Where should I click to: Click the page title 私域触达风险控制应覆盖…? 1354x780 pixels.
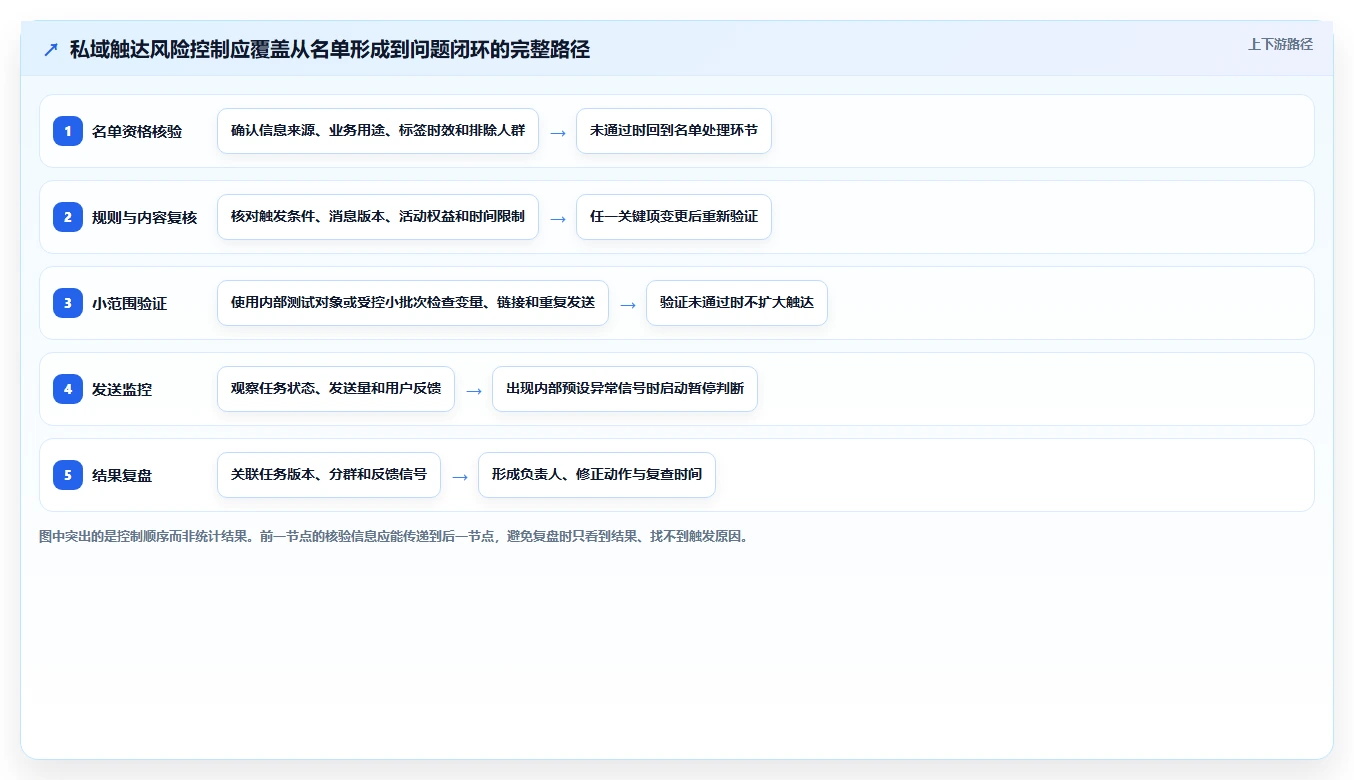pos(330,50)
